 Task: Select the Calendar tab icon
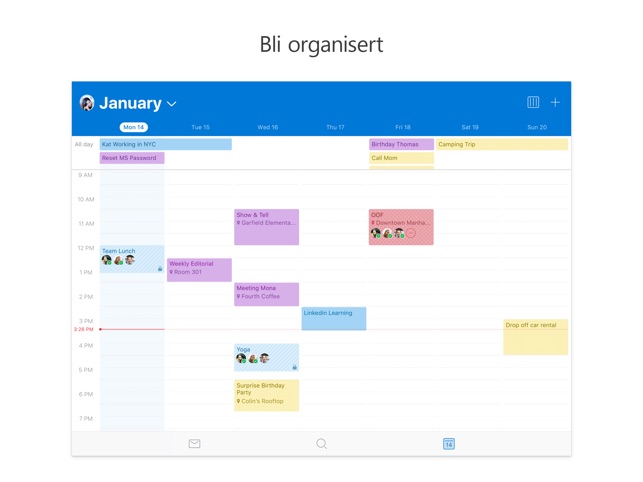[x=449, y=444]
